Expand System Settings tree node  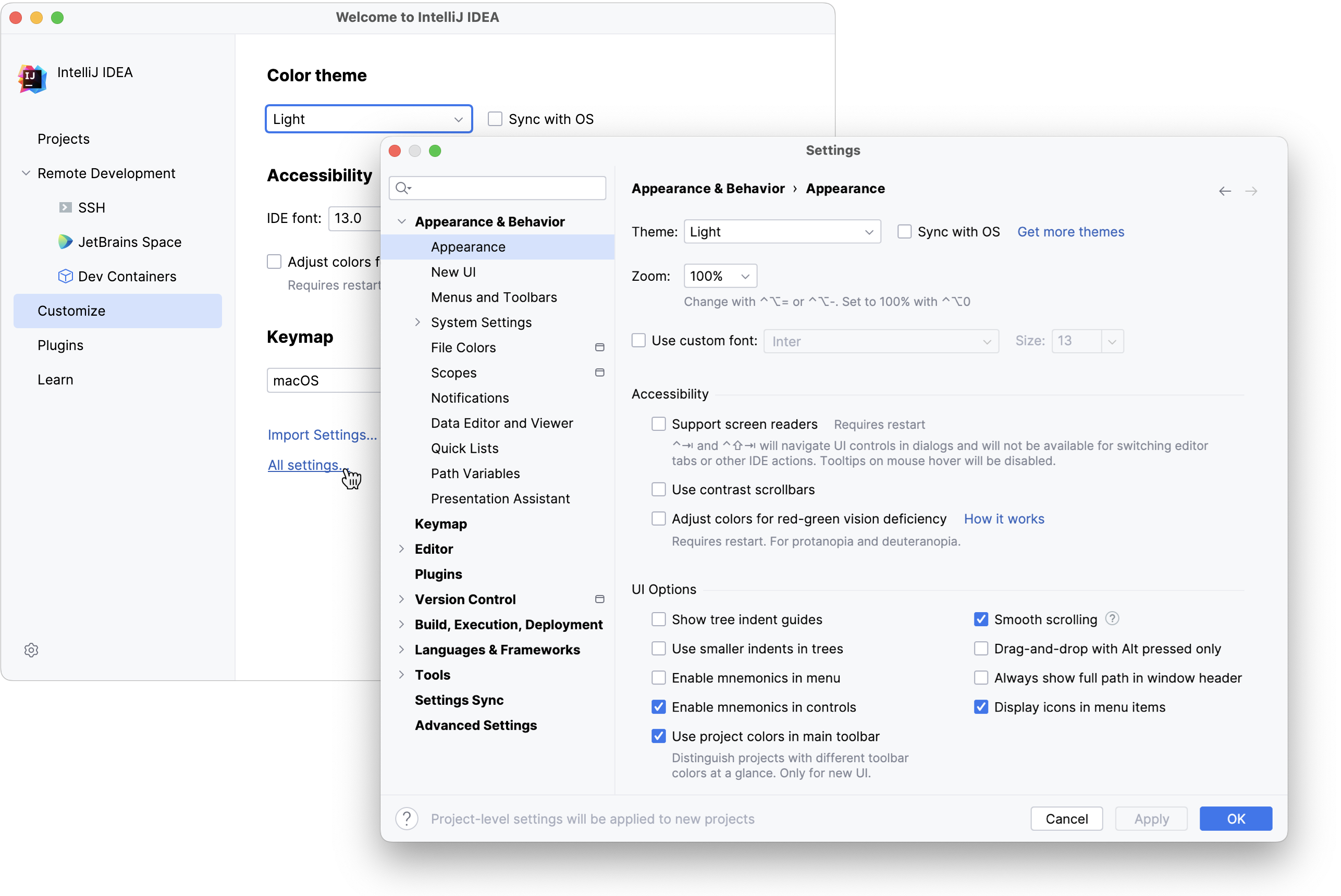pos(417,322)
